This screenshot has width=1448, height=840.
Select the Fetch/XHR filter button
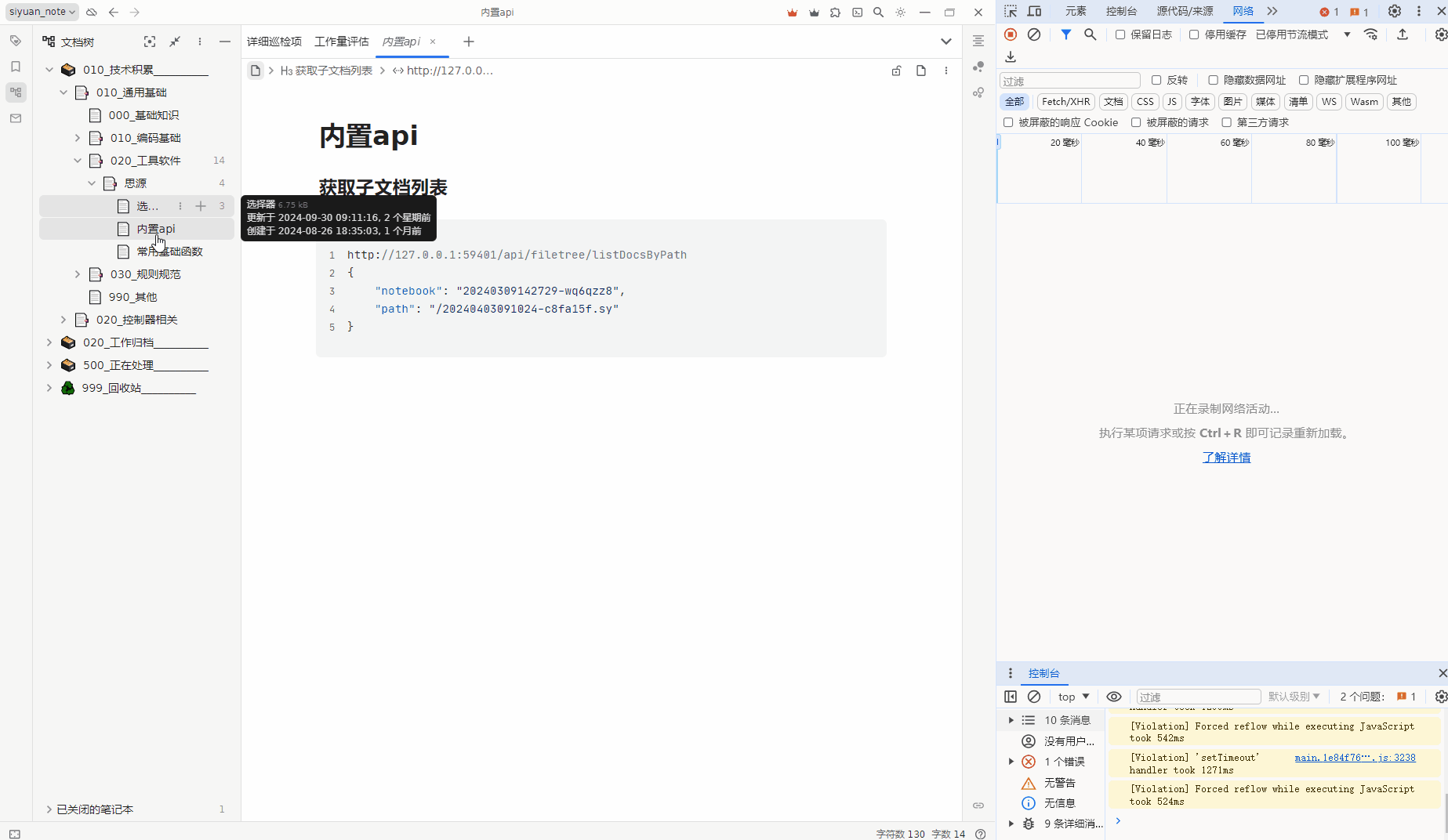(x=1065, y=102)
